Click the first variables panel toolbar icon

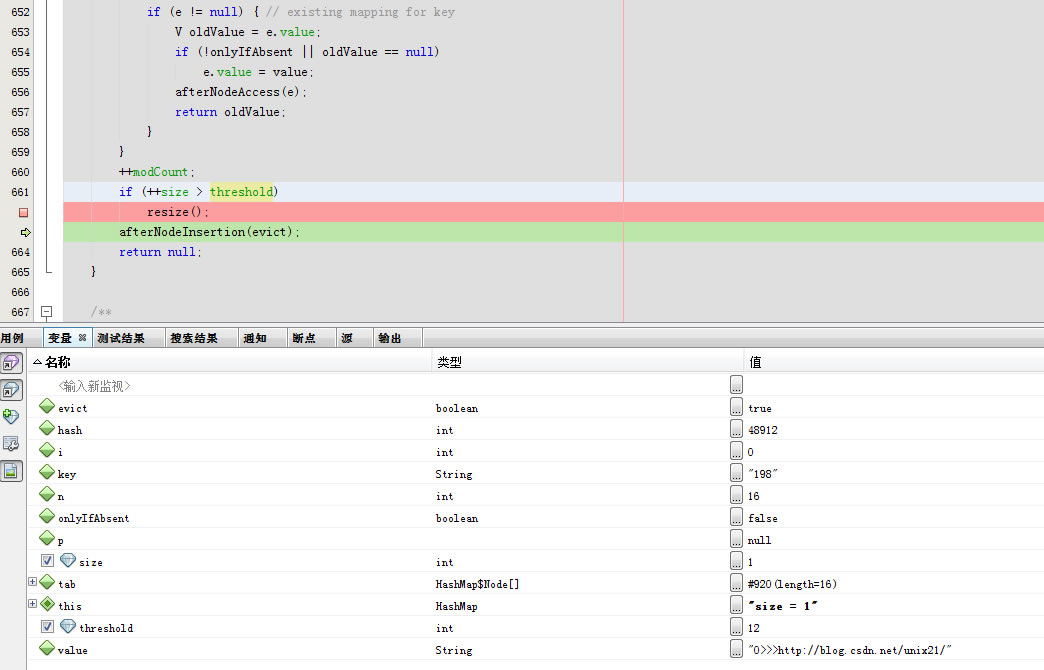(11, 363)
